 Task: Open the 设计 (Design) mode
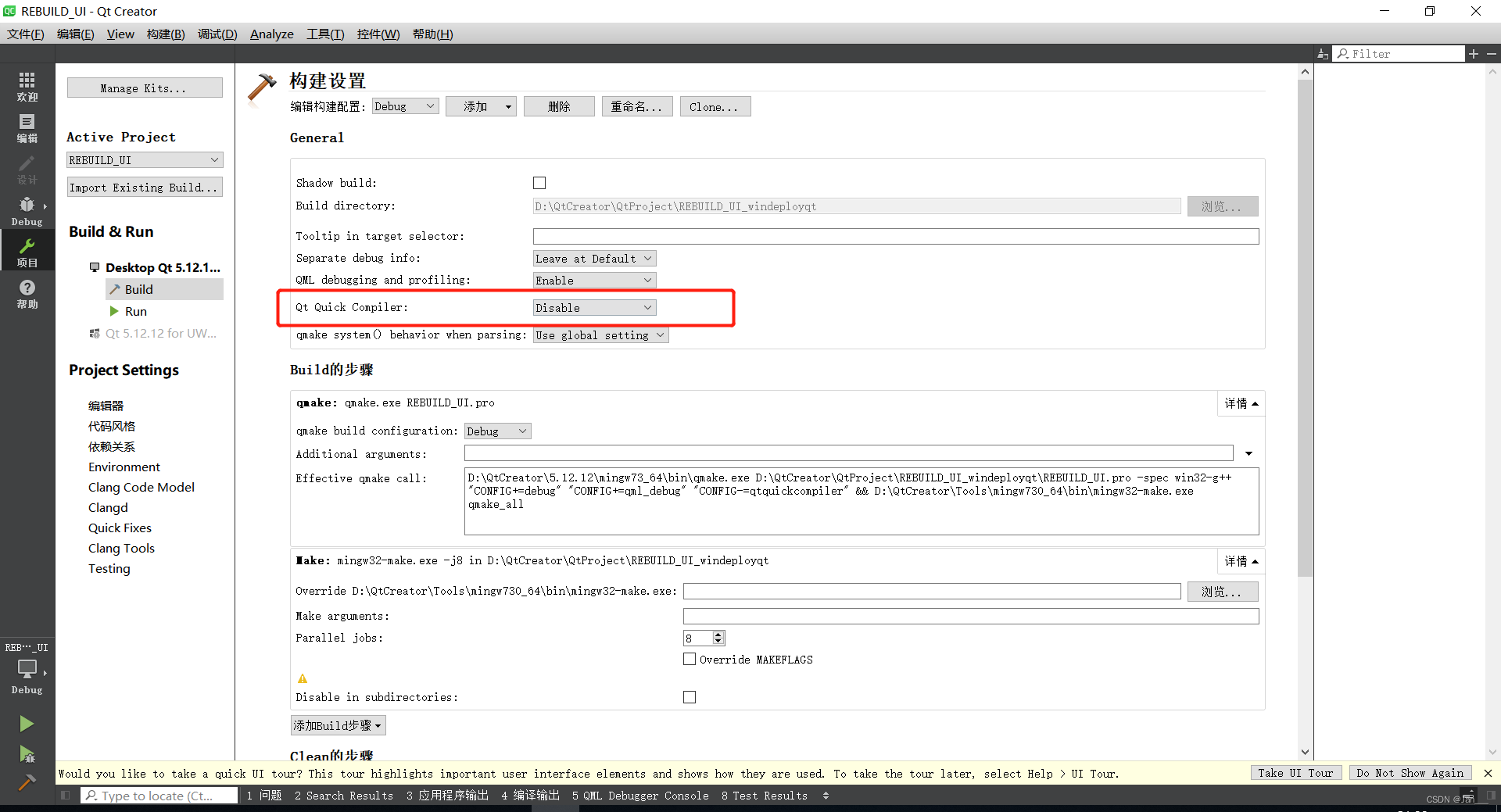coord(27,170)
